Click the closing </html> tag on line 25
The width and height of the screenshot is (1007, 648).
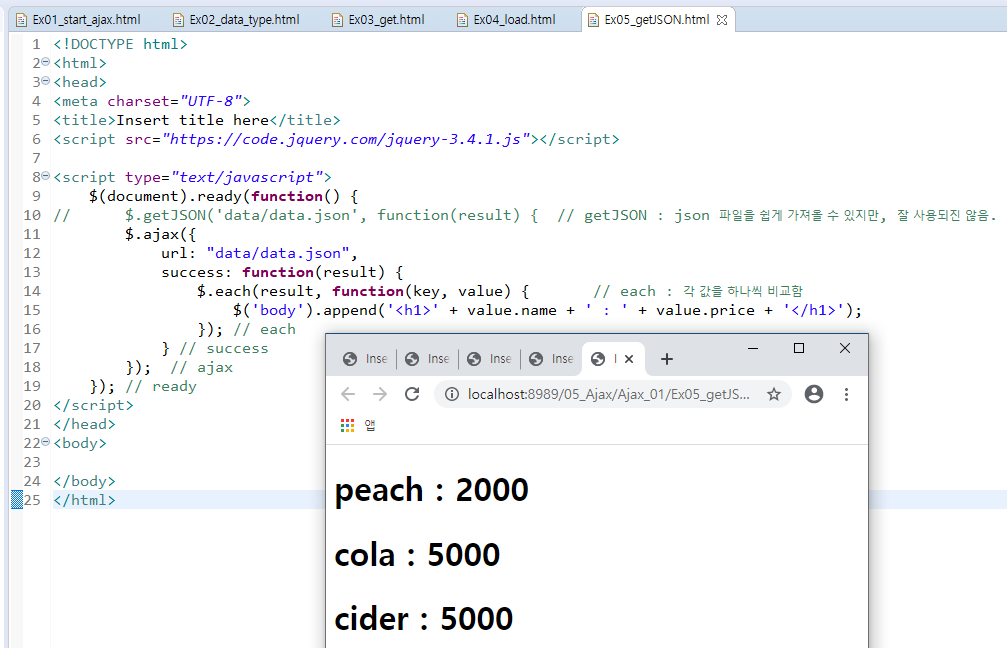[85, 500]
